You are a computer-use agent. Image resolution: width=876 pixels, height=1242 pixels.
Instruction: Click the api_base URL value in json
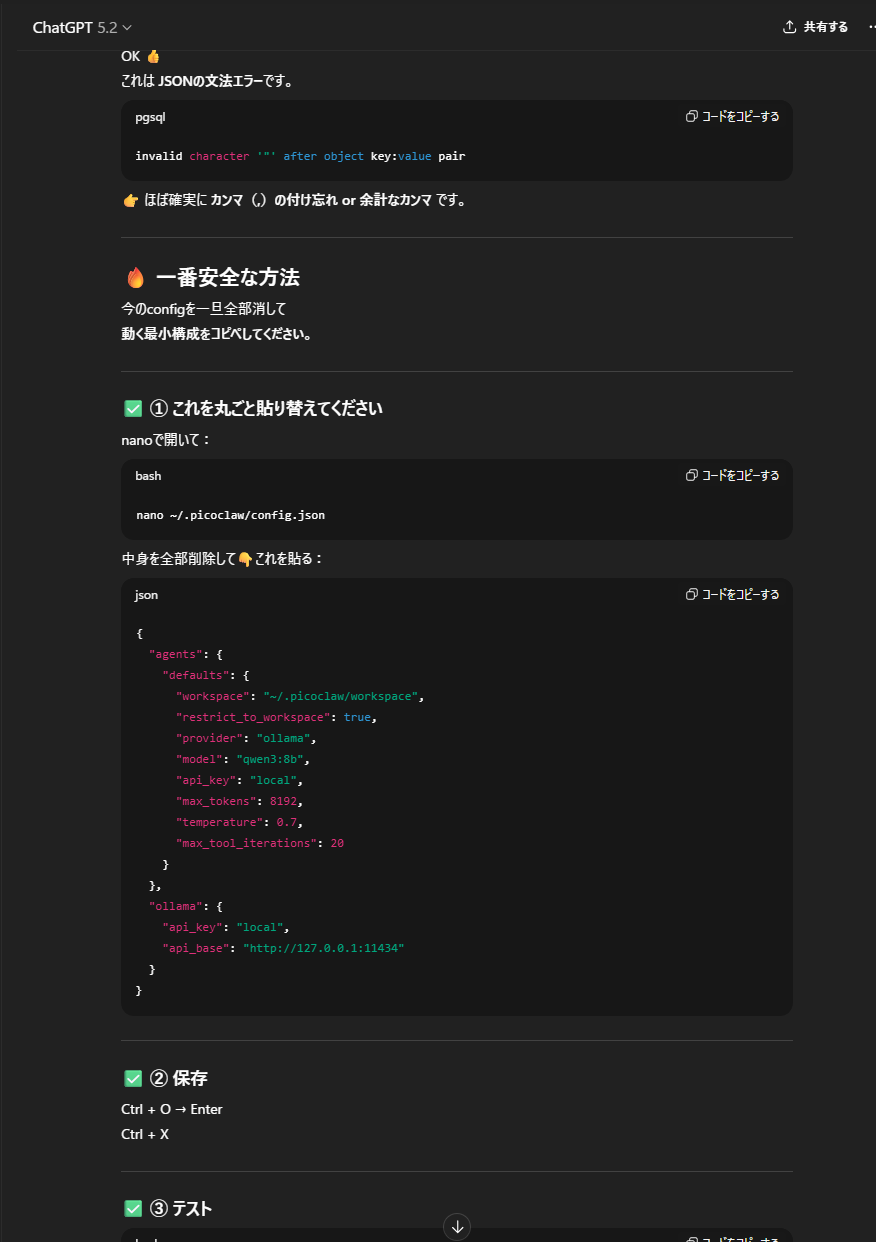(323, 948)
